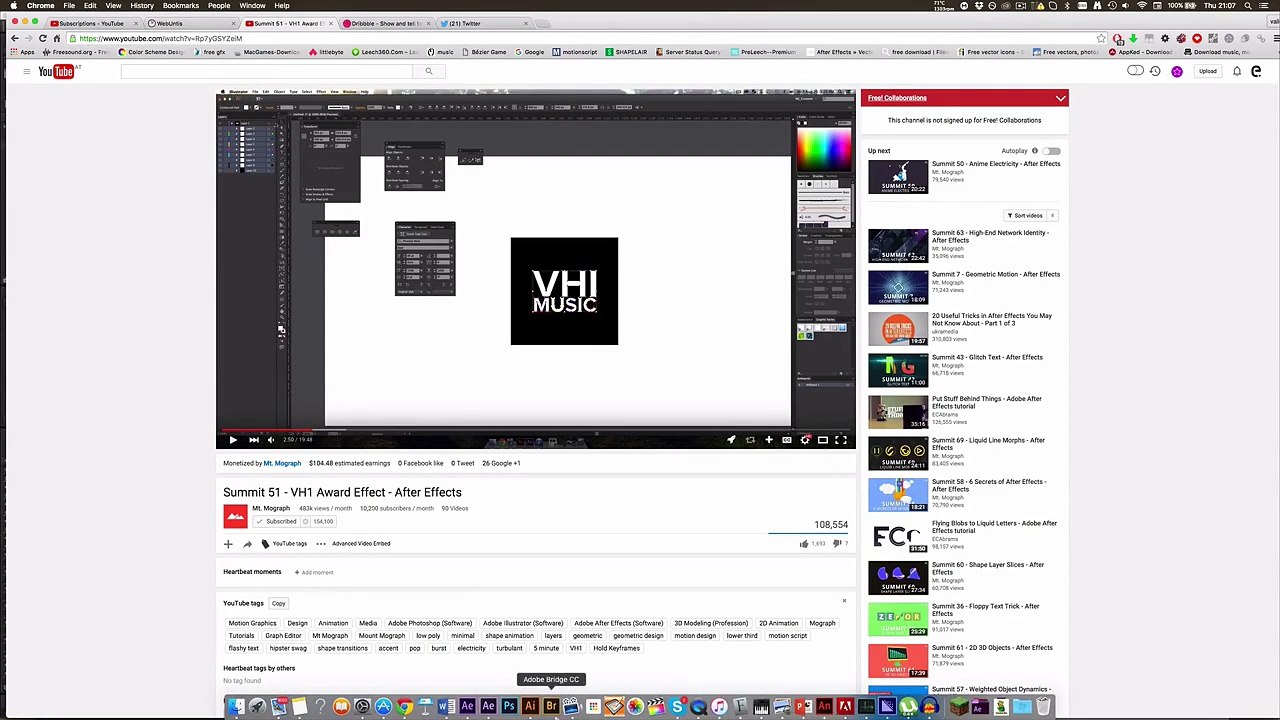Mute the video player volume
Viewport: 1280px width, 720px height.
pyautogui.click(x=271, y=440)
